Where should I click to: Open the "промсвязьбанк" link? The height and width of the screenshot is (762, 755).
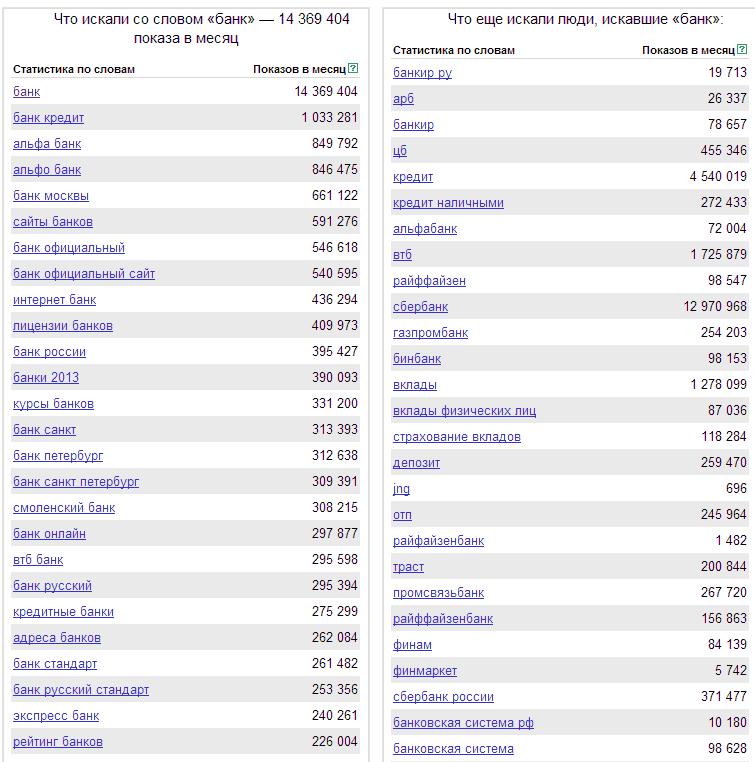coord(438,593)
